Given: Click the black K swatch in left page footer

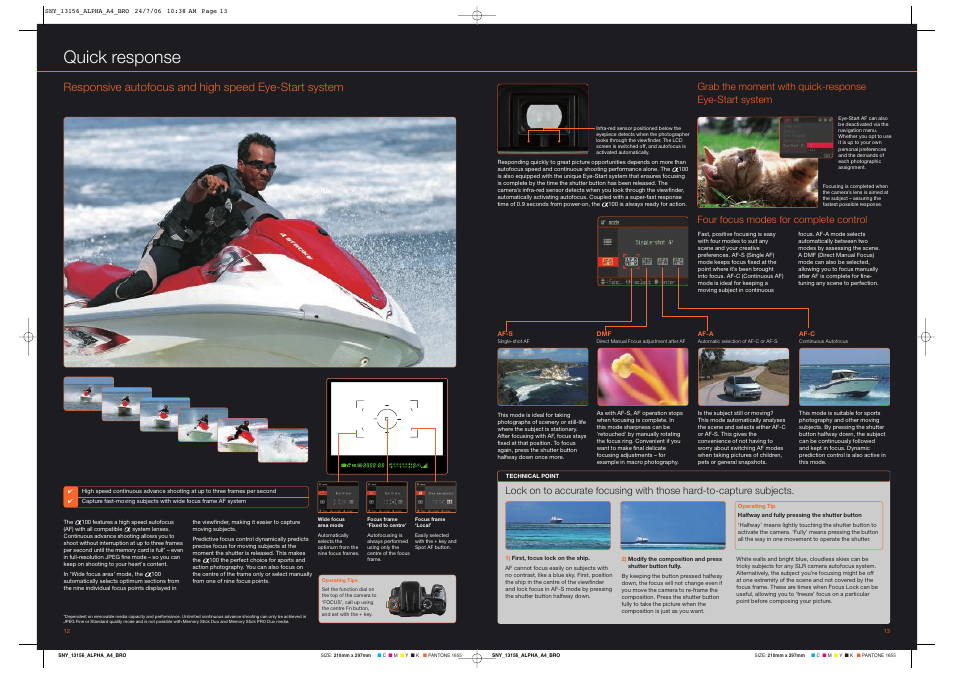Looking at the screenshot, I should pyautogui.click(x=413, y=656).
